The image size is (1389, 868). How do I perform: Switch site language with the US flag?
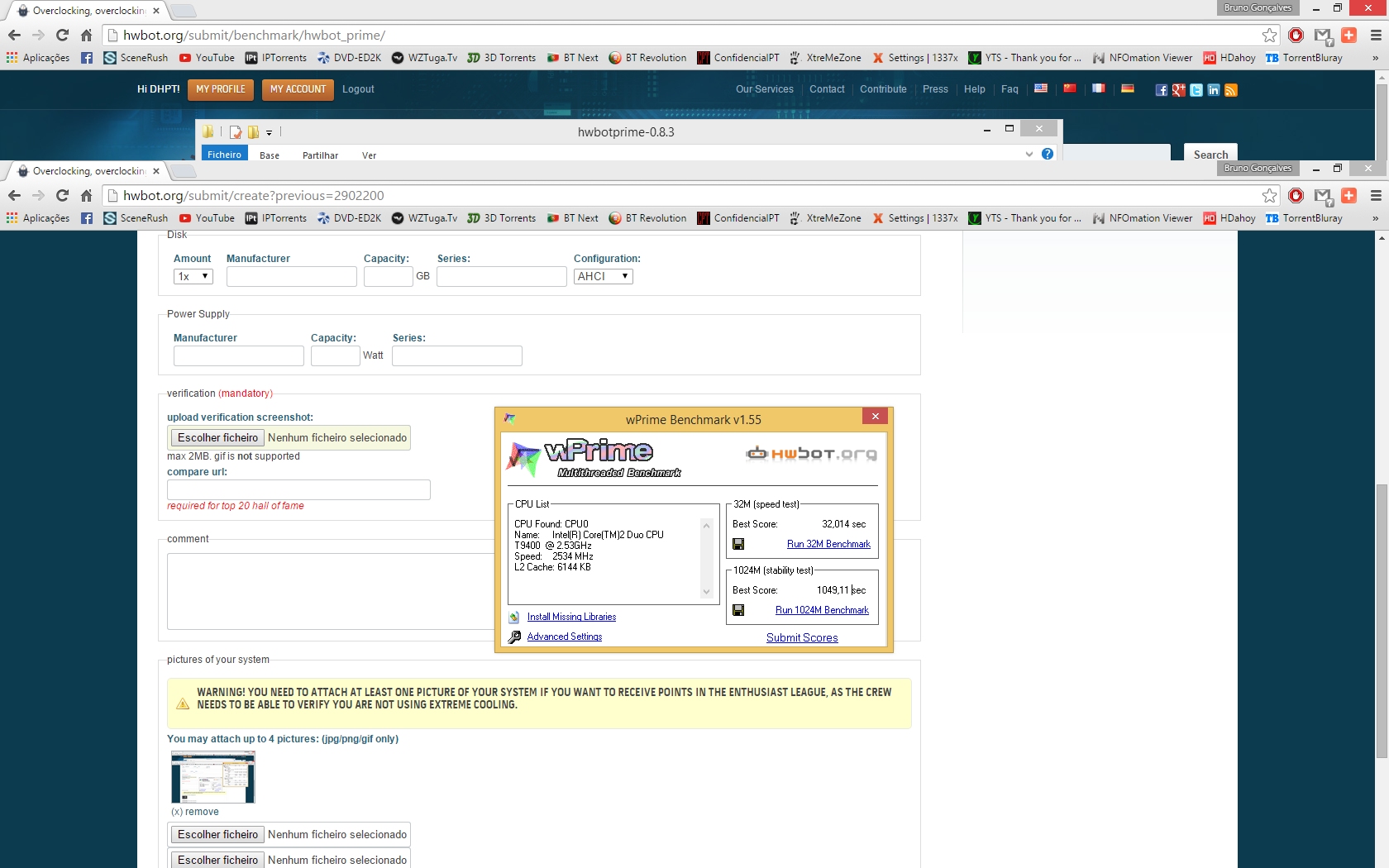pyautogui.click(x=1041, y=88)
